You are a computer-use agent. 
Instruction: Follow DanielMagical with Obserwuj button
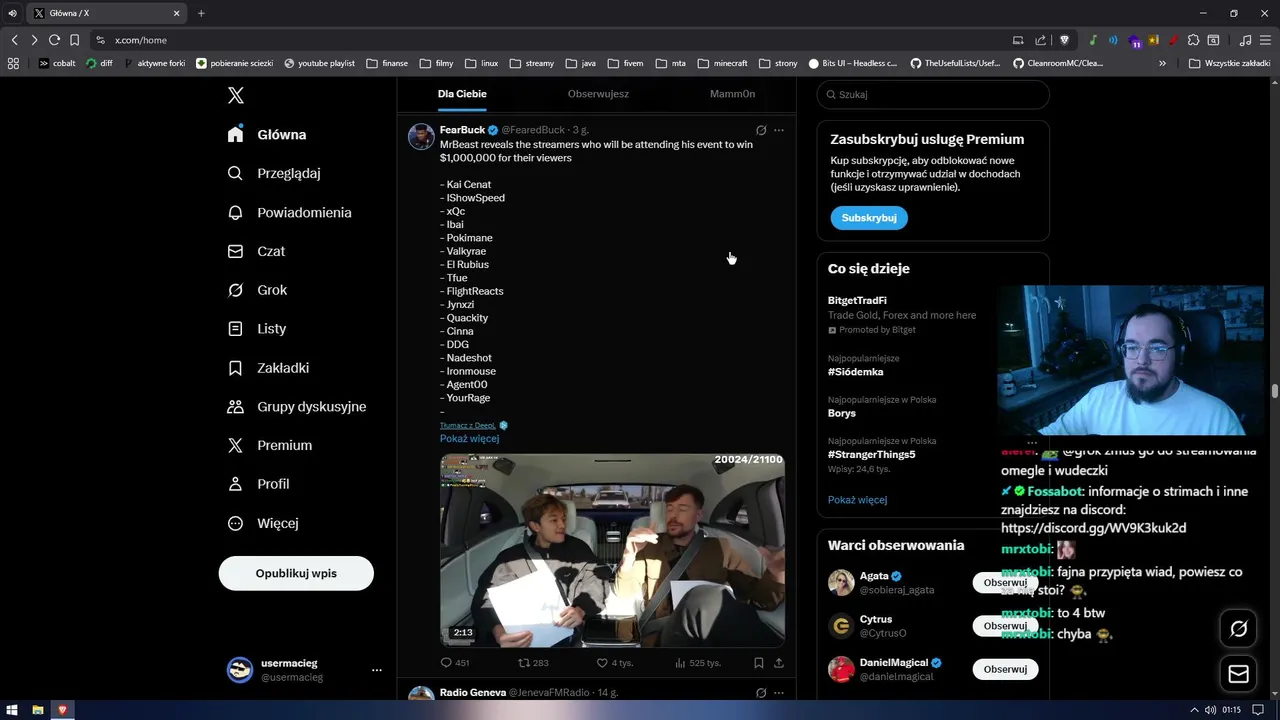pos(1005,669)
